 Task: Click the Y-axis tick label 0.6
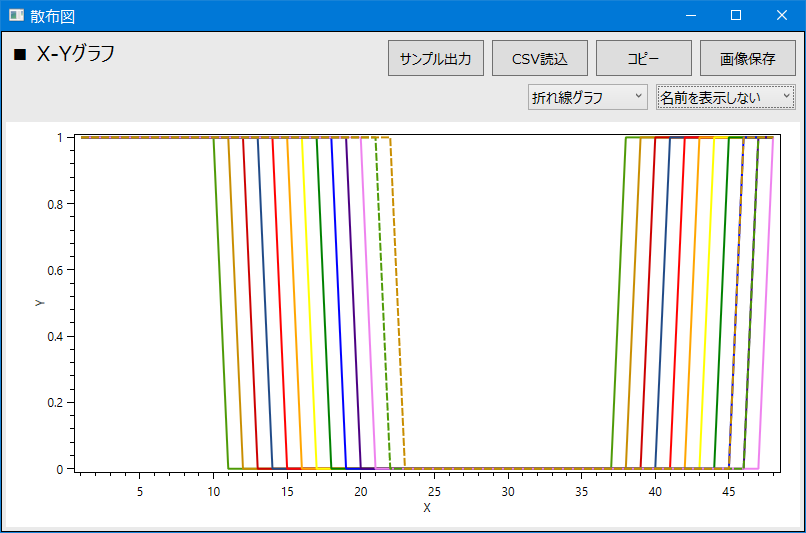point(55,271)
